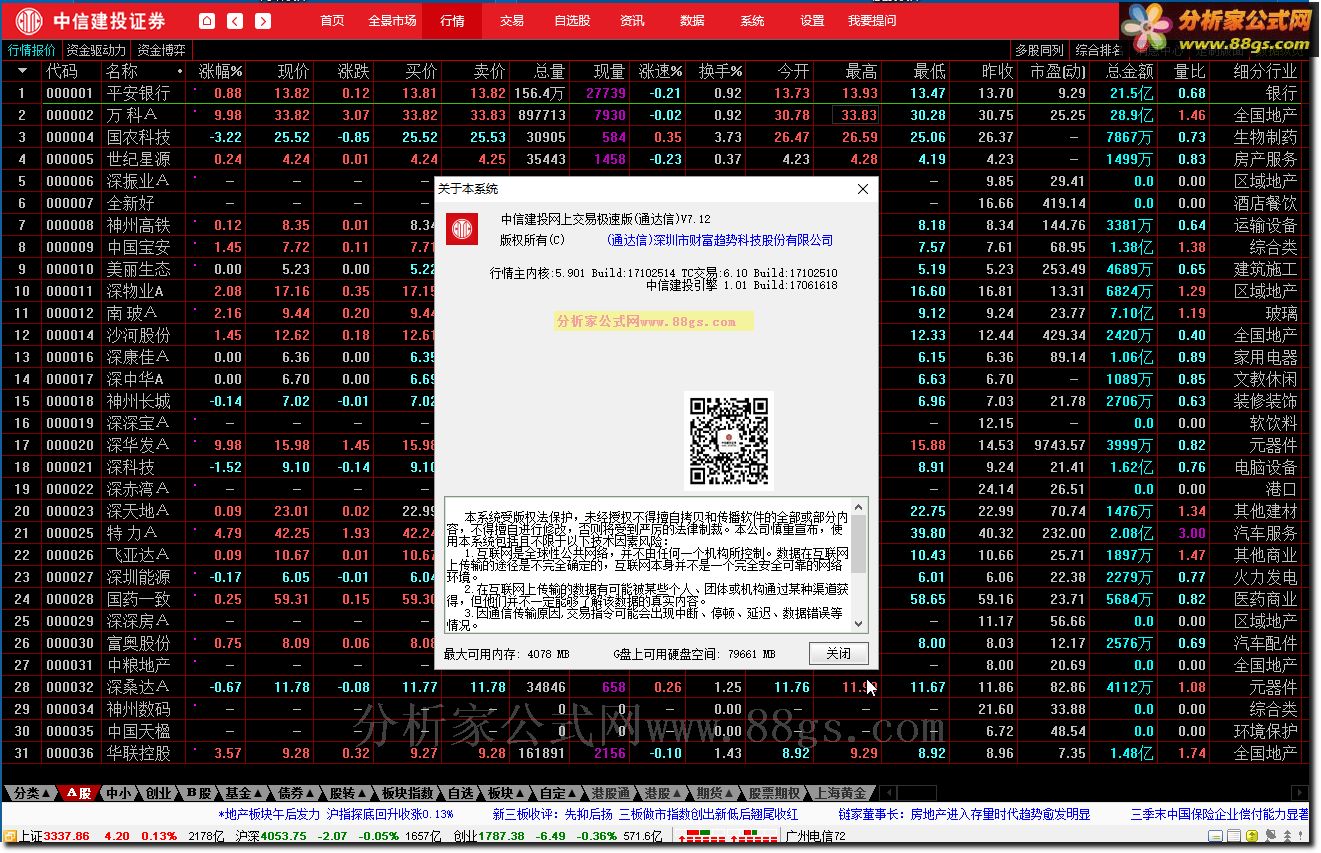Click the home icon in title bar
This screenshot has height=853, width=1321.
pos(207,21)
